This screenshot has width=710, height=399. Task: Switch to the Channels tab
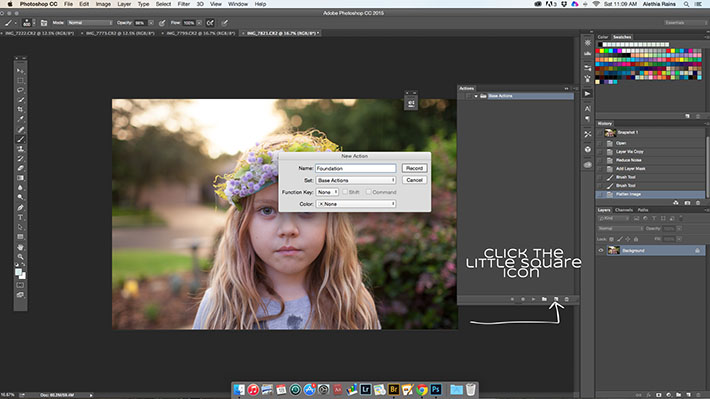coord(624,210)
